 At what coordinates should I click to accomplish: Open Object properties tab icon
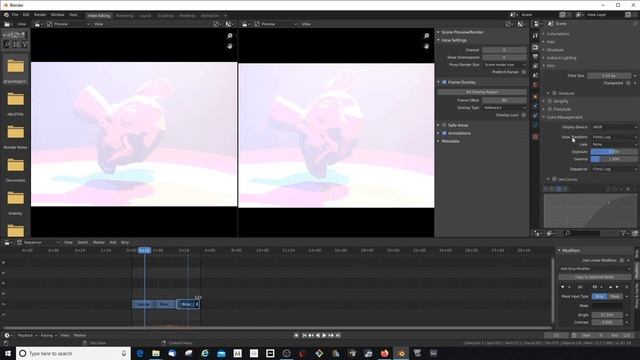[x=536, y=97]
